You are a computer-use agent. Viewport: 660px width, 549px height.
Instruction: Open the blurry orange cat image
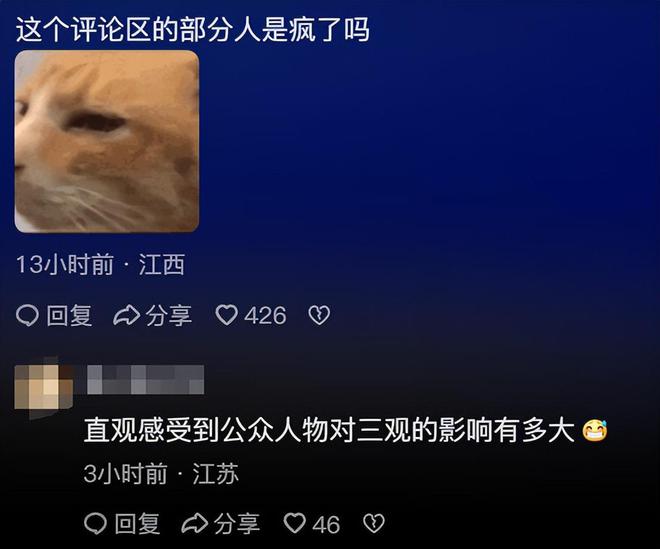point(106,141)
